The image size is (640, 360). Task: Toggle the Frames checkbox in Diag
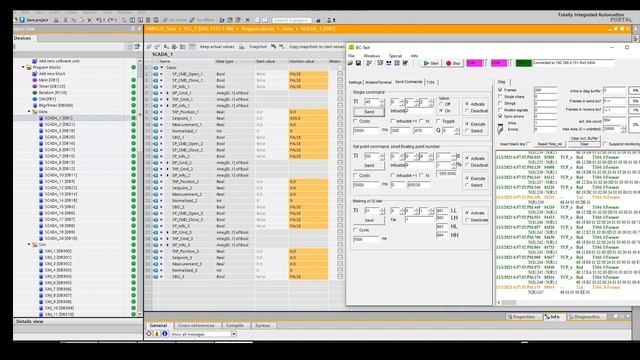click(500, 90)
